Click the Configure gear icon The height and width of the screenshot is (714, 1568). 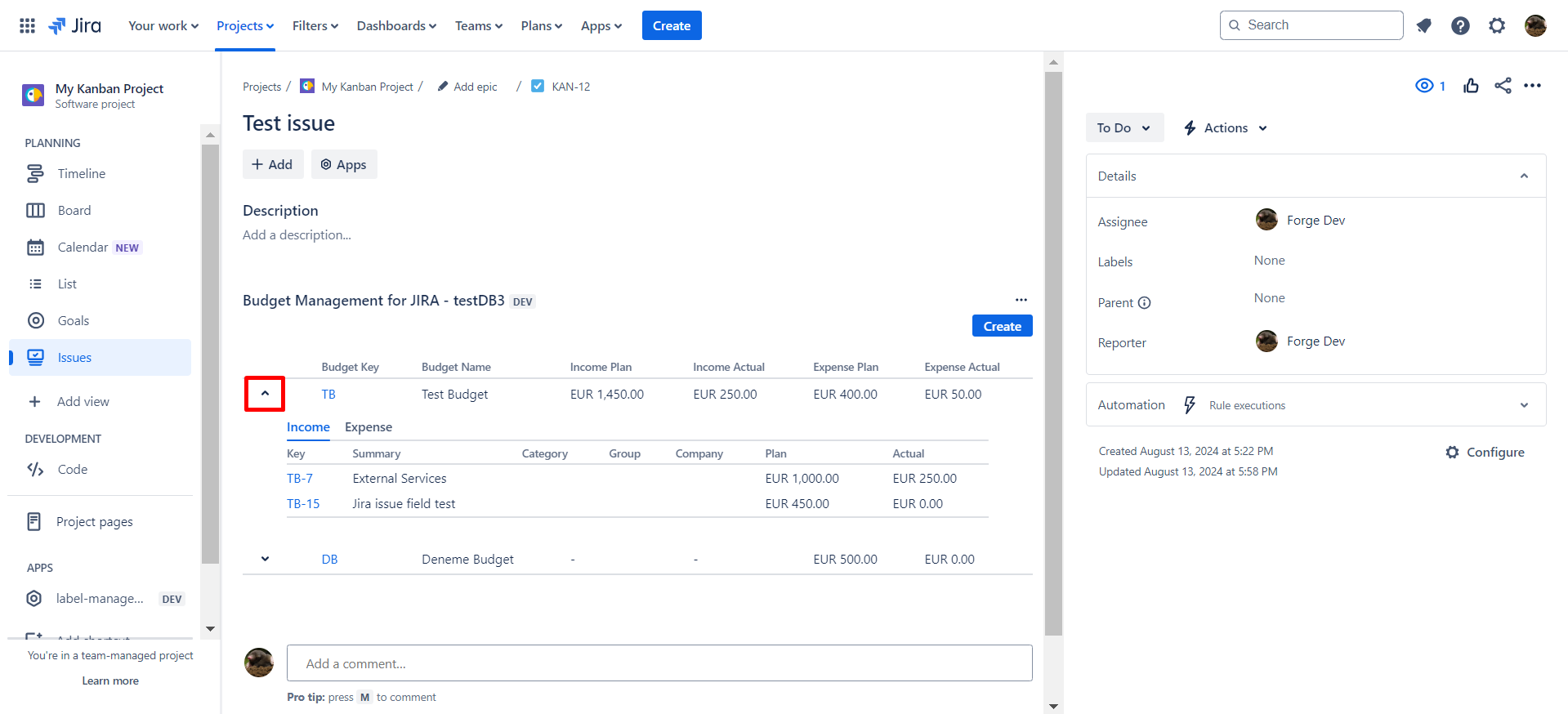[1452, 452]
